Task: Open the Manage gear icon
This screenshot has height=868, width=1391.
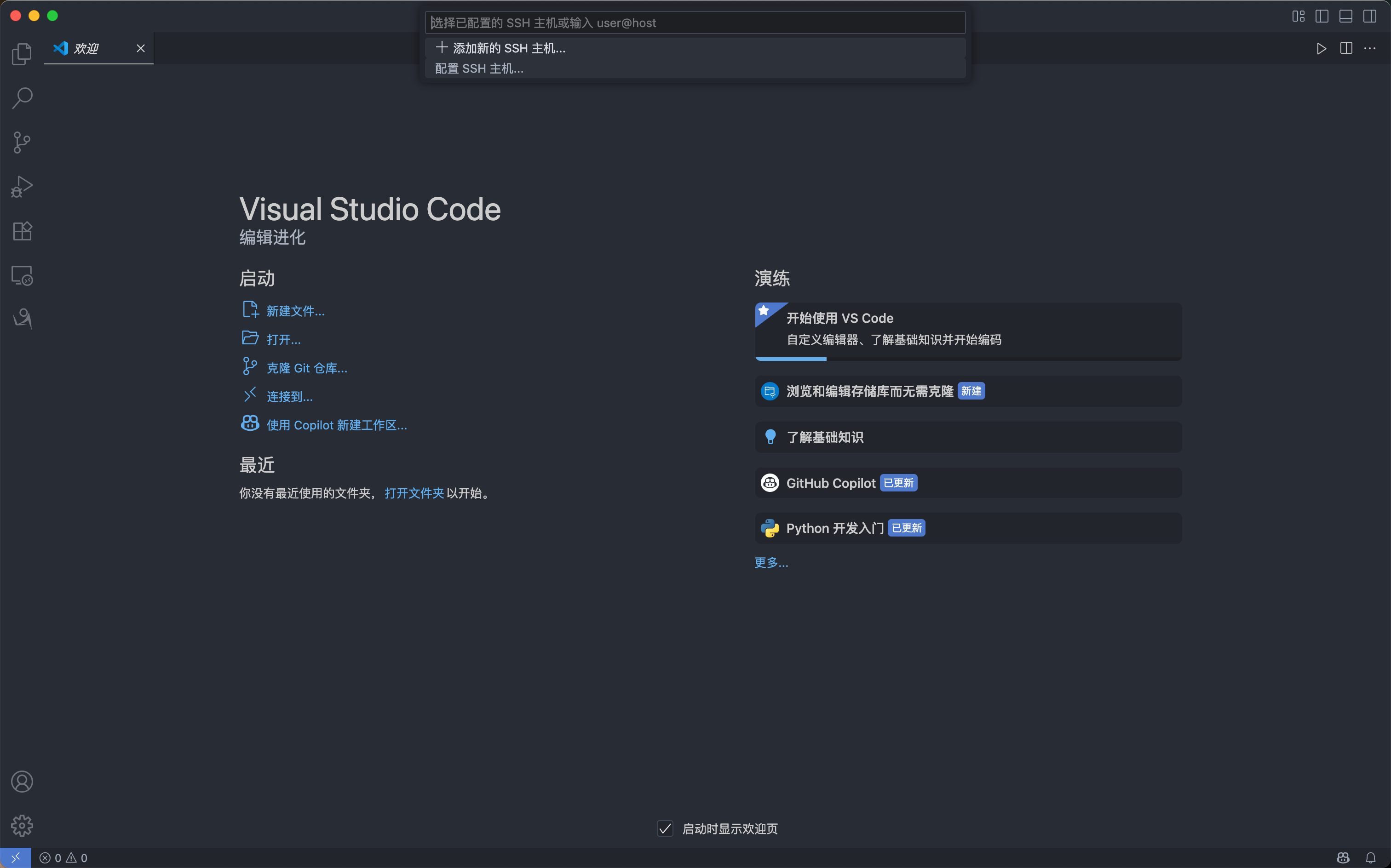Action: 22,826
